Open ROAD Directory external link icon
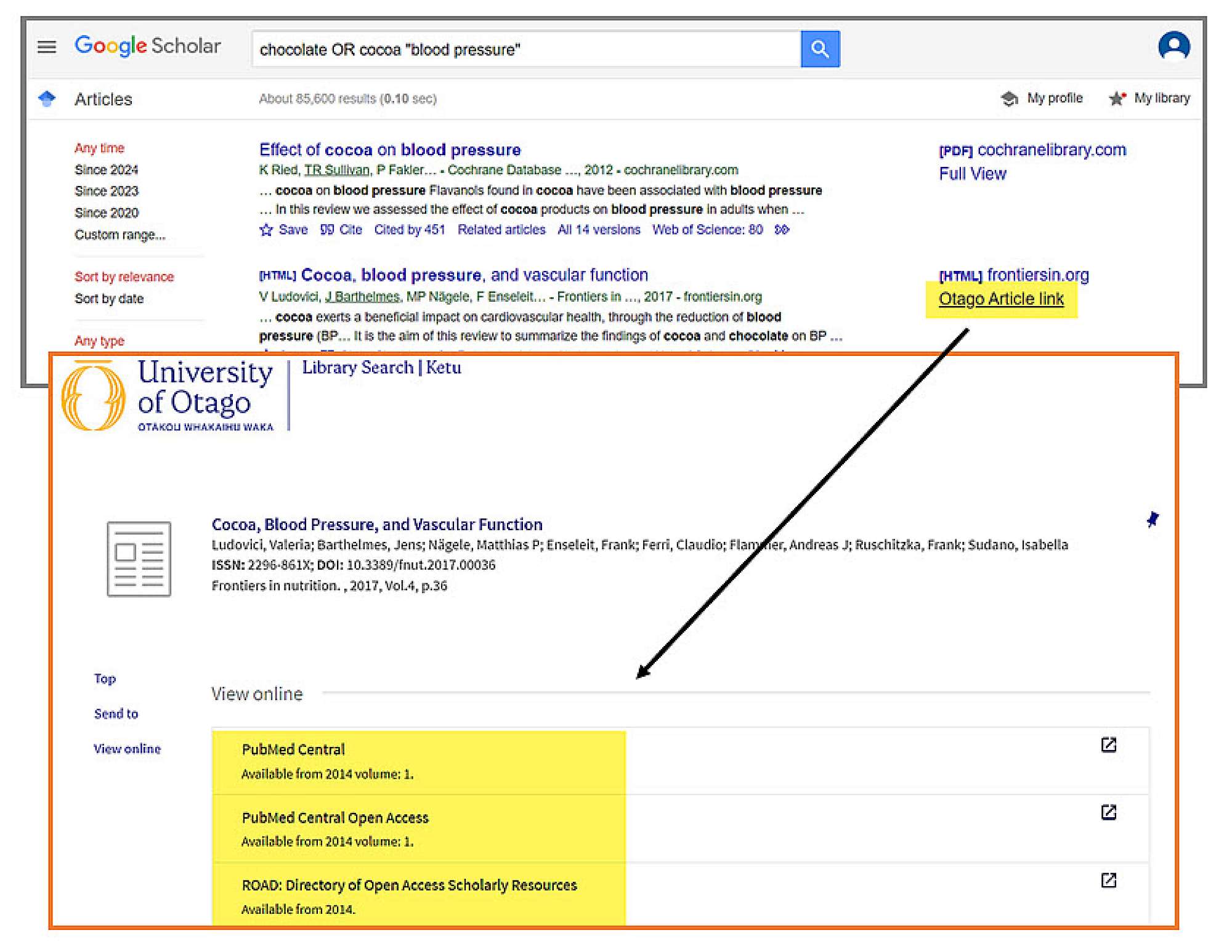 coord(1108,880)
